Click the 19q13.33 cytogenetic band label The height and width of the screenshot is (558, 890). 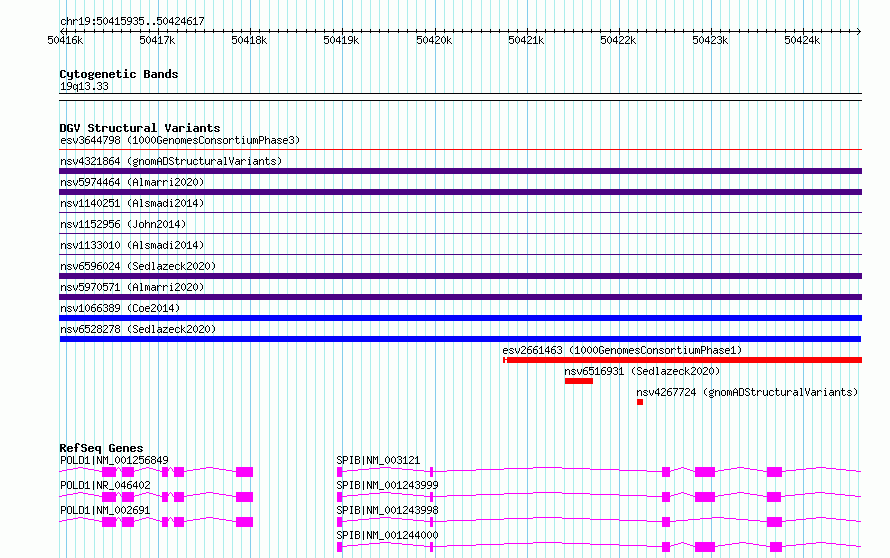tap(84, 86)
